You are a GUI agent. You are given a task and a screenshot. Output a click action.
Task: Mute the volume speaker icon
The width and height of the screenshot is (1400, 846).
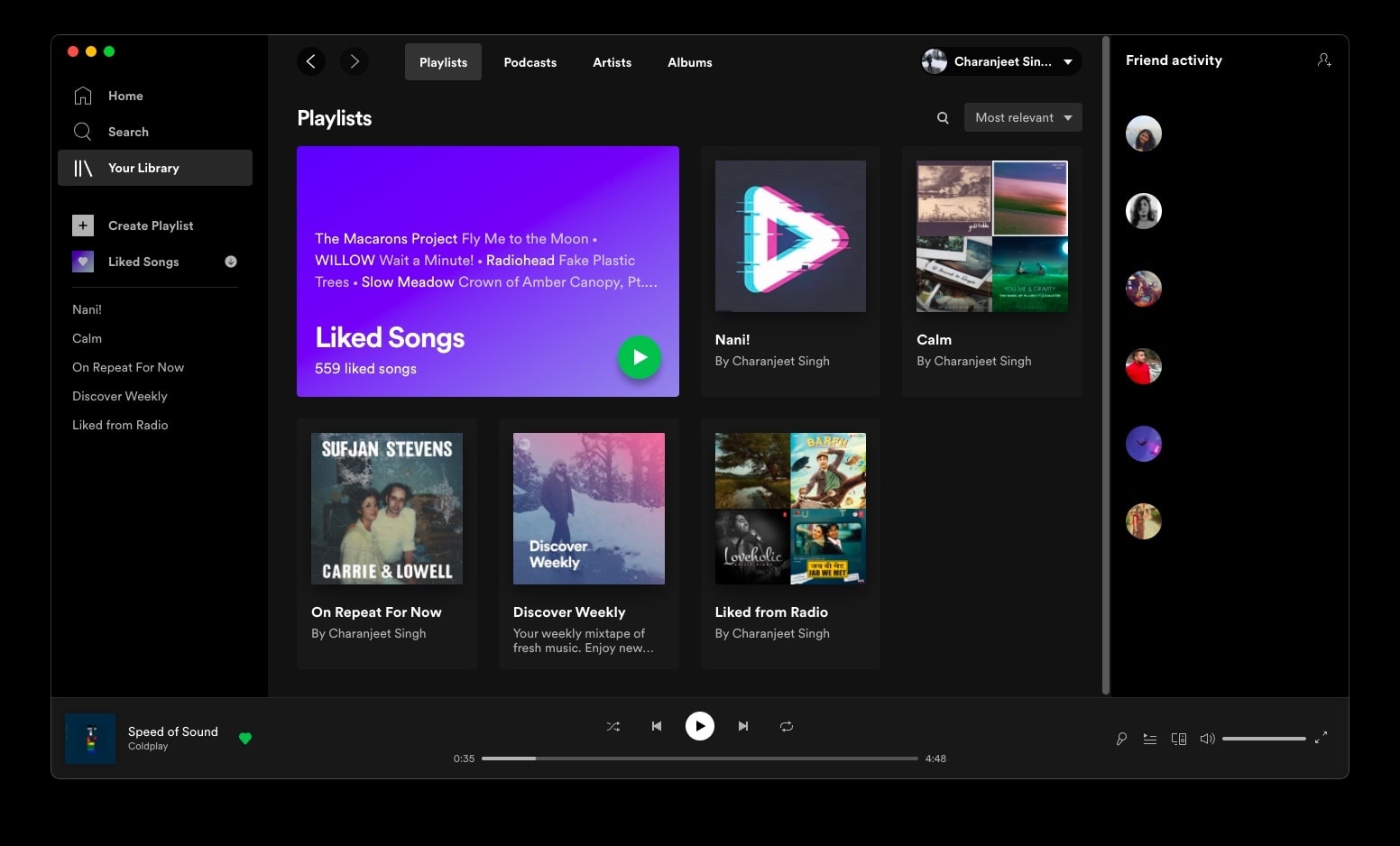(x=1208, y=738)
